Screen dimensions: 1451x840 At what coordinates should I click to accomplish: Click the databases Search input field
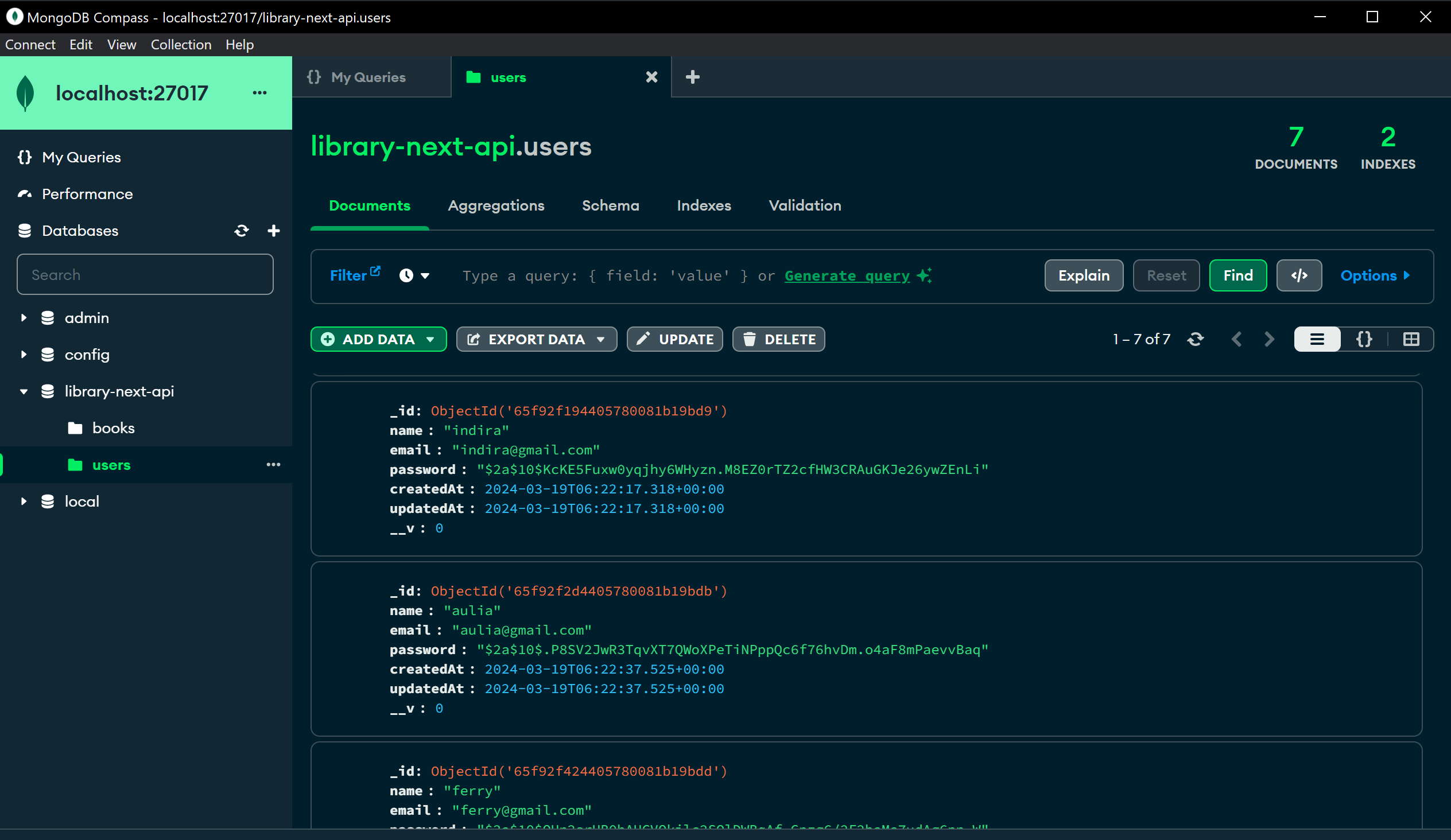click(145, 275)
